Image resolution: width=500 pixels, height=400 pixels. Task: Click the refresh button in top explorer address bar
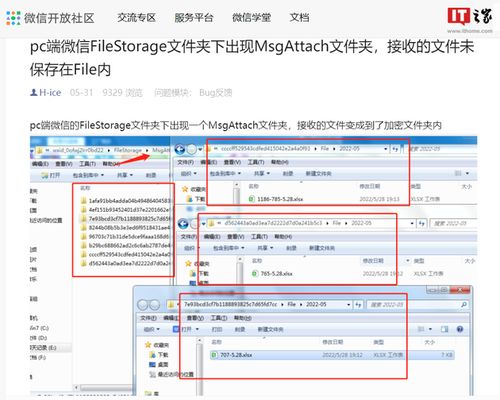pyautogui.click(x=395, y=149)
